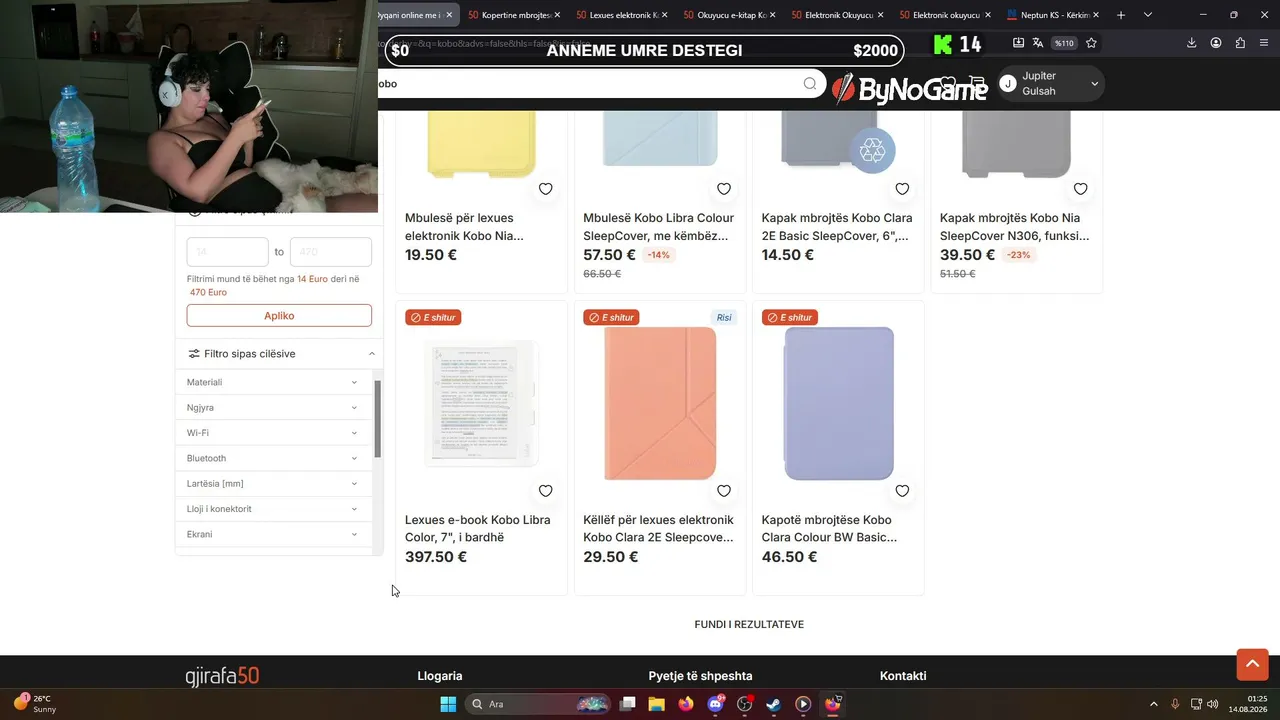The height and width of the screenshot is (720, 1280).
Task: Open the browser account profile icon
Action: coord(1216,43)
